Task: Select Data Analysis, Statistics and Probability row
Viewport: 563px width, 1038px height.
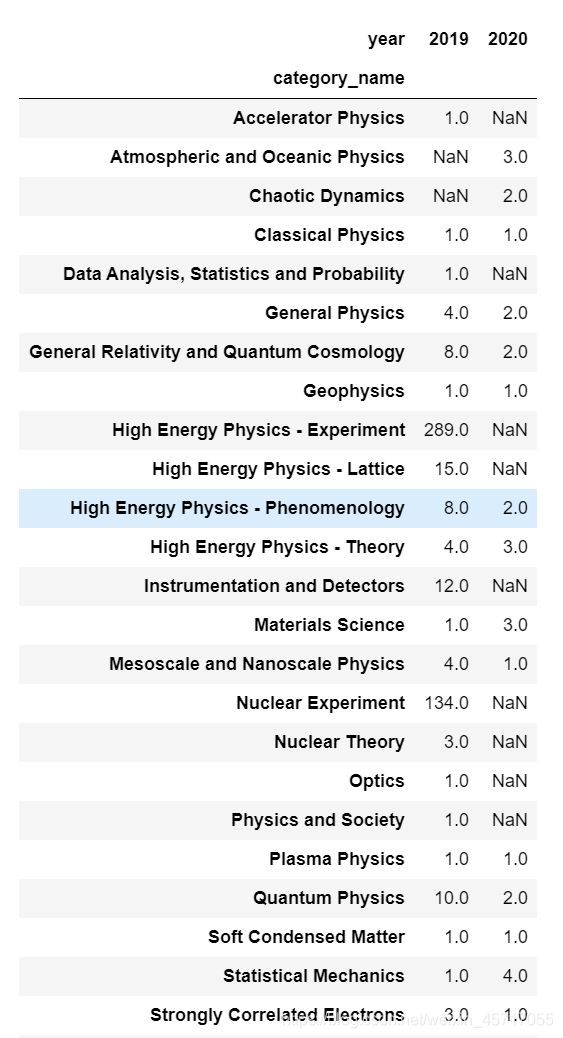Action: coord(278,274)
